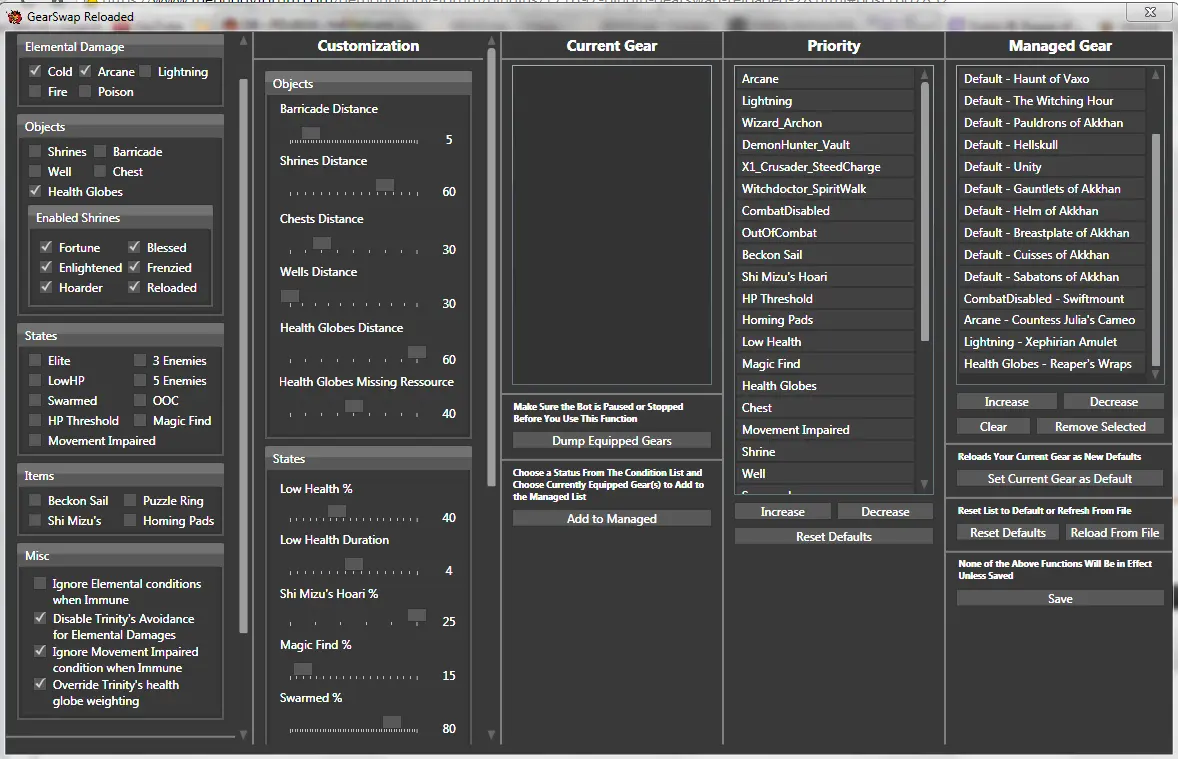Viewport: 1178px width, 759px height.
Task: Enable the Lightning elemental damage checkbox
Action: tap(146, 71)
